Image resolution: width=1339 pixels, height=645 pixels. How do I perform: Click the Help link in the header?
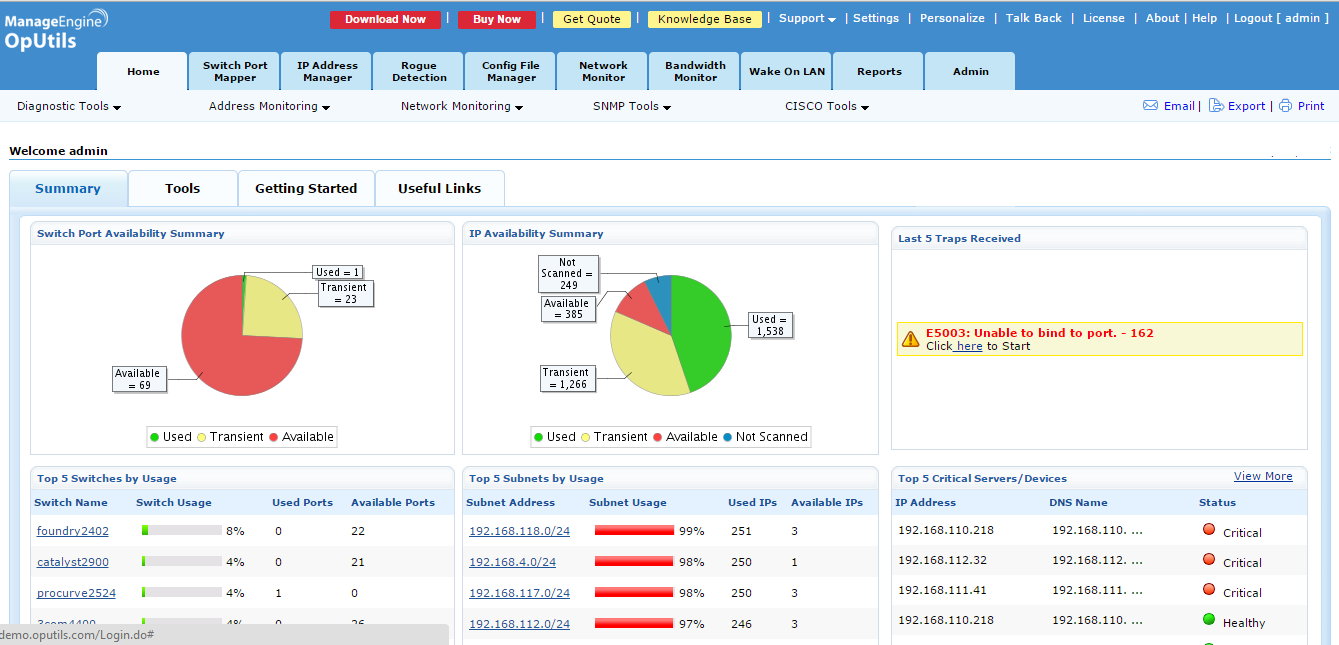click(1205, 18)
